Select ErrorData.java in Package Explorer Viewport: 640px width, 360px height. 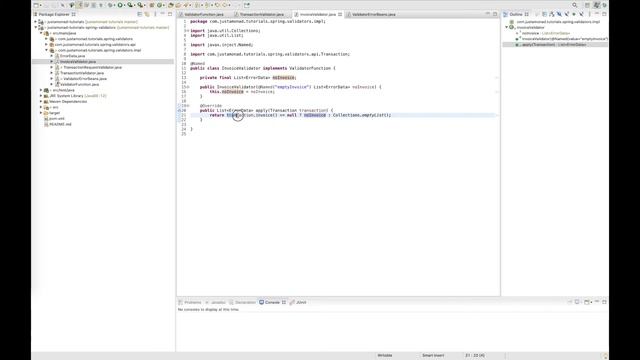(x=72, y=56)
